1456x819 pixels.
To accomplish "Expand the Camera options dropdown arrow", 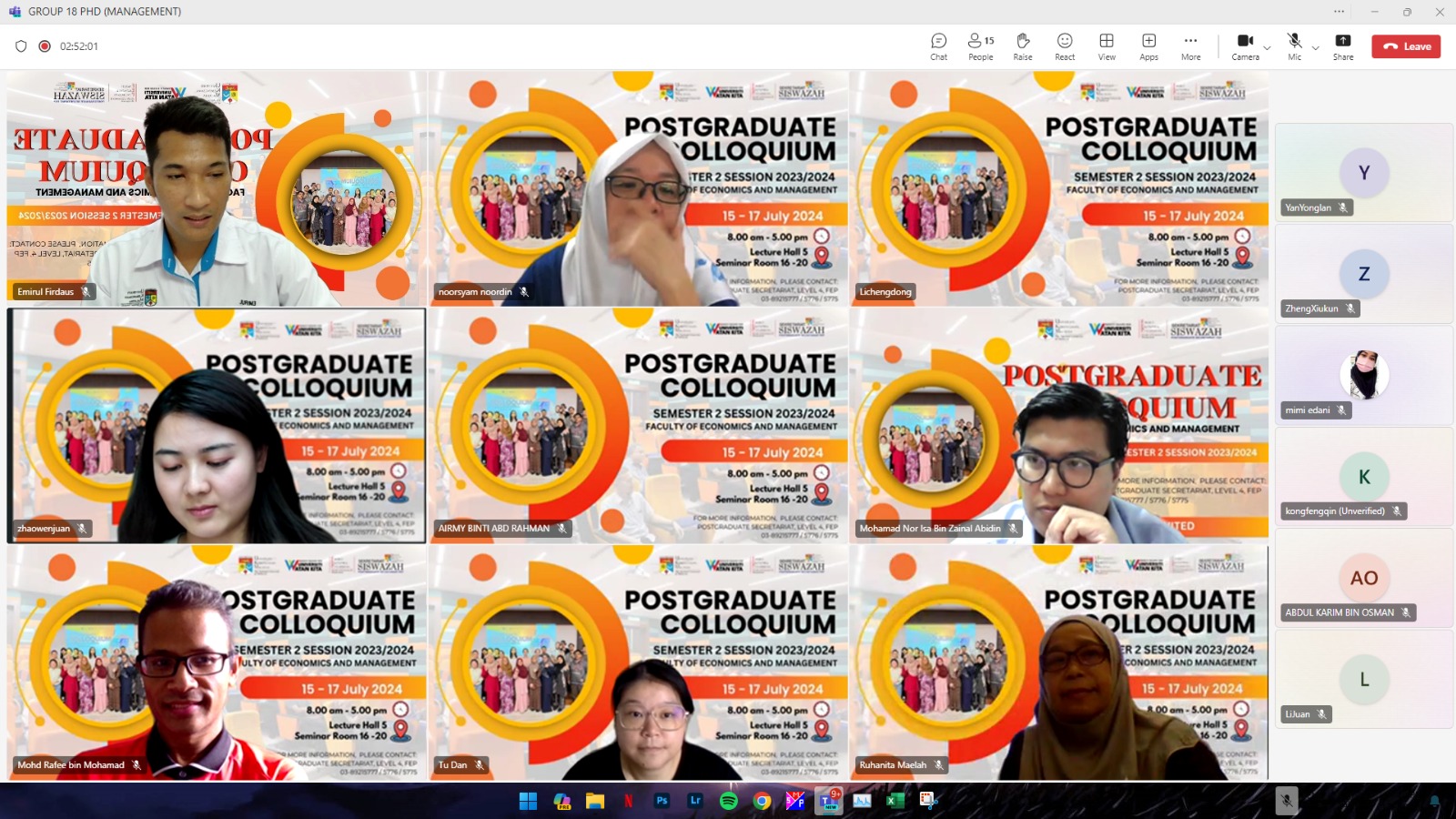I will pos(1267,48).
